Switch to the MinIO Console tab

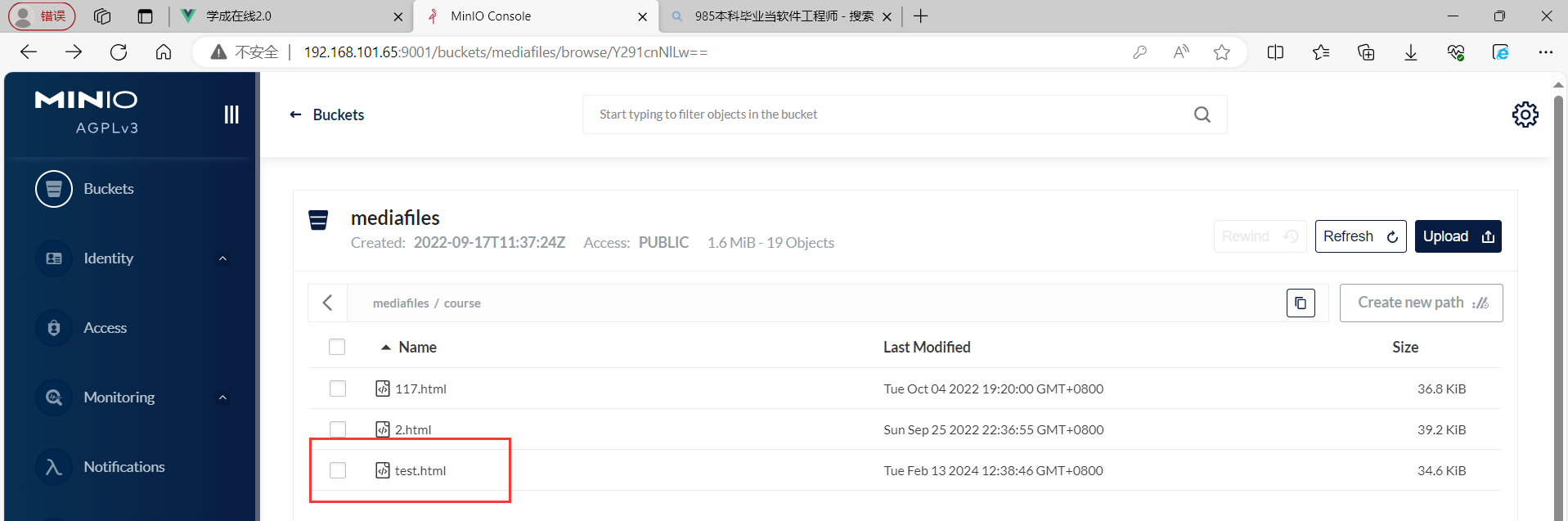pos(536,16)
